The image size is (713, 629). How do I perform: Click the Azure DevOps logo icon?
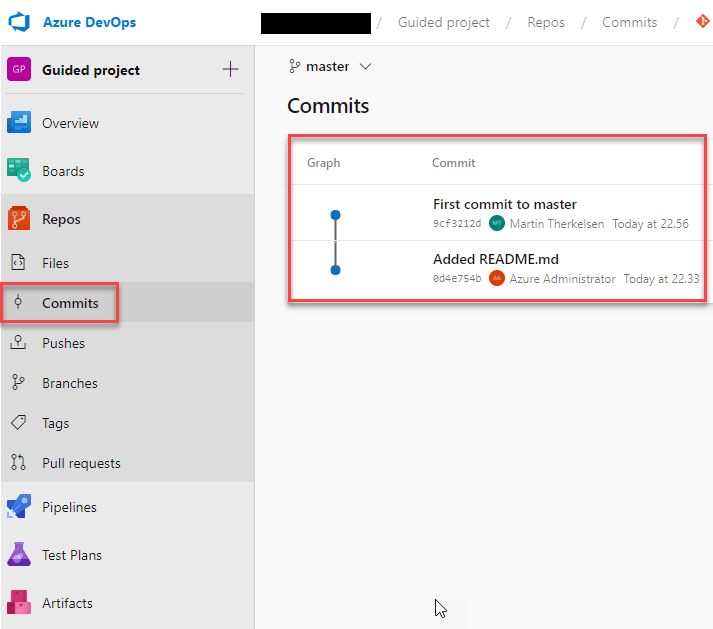pos(19,22)
